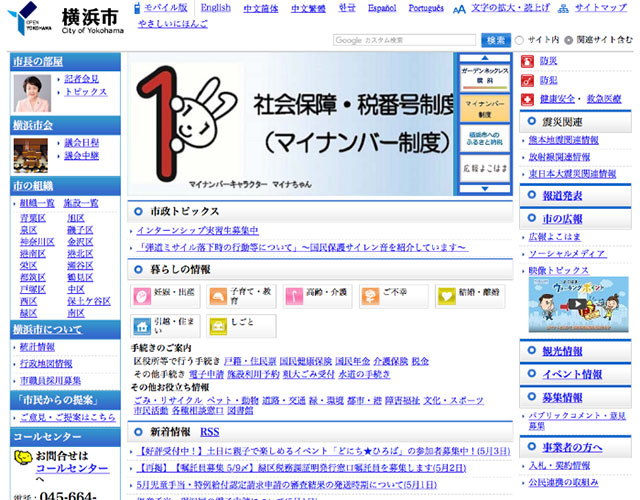Select the 関連サイト含む radio button
The width and height of the screenshot is (640, 500).
pos(568,40)
